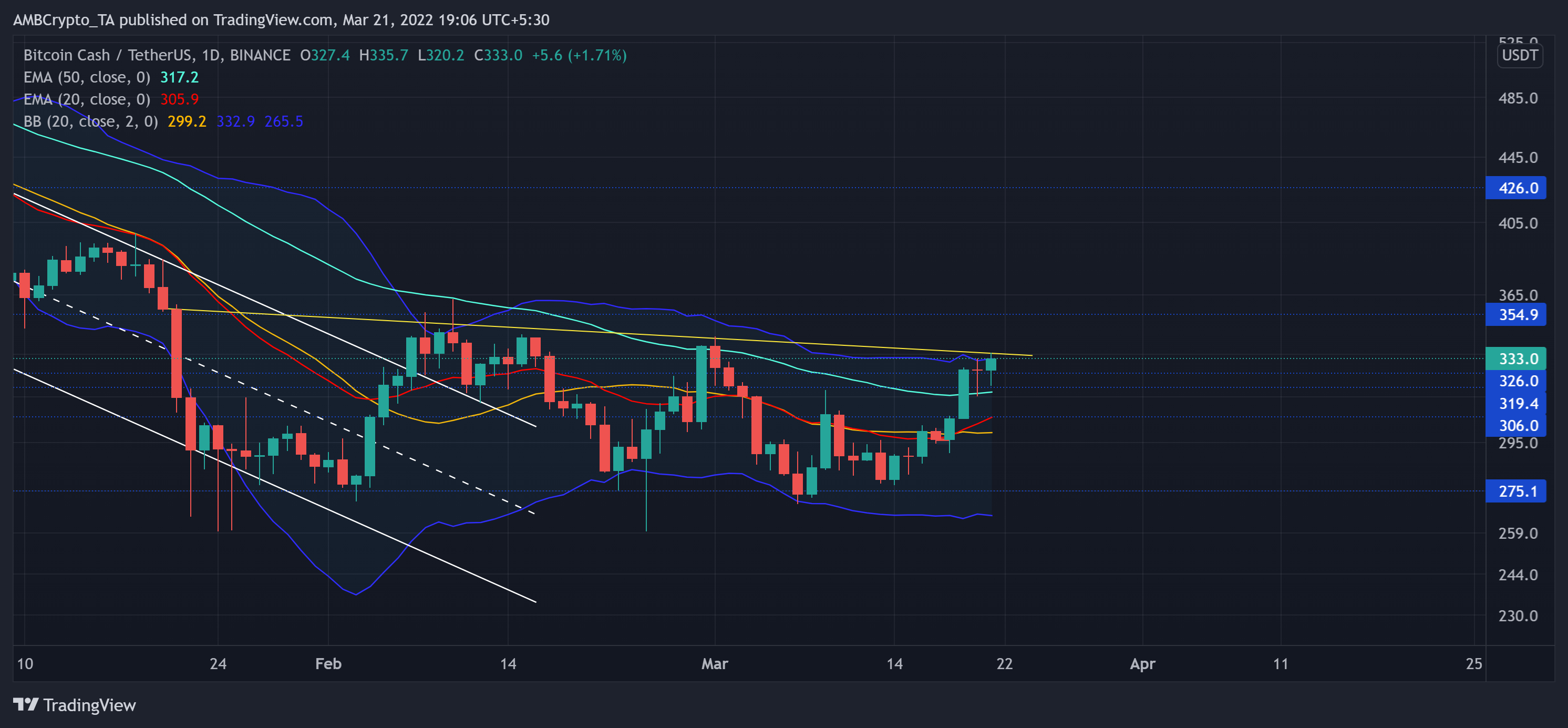Select the 275.1 price level label
1568x728 pixels.
pyautogui.click(x=1515, y=491)
